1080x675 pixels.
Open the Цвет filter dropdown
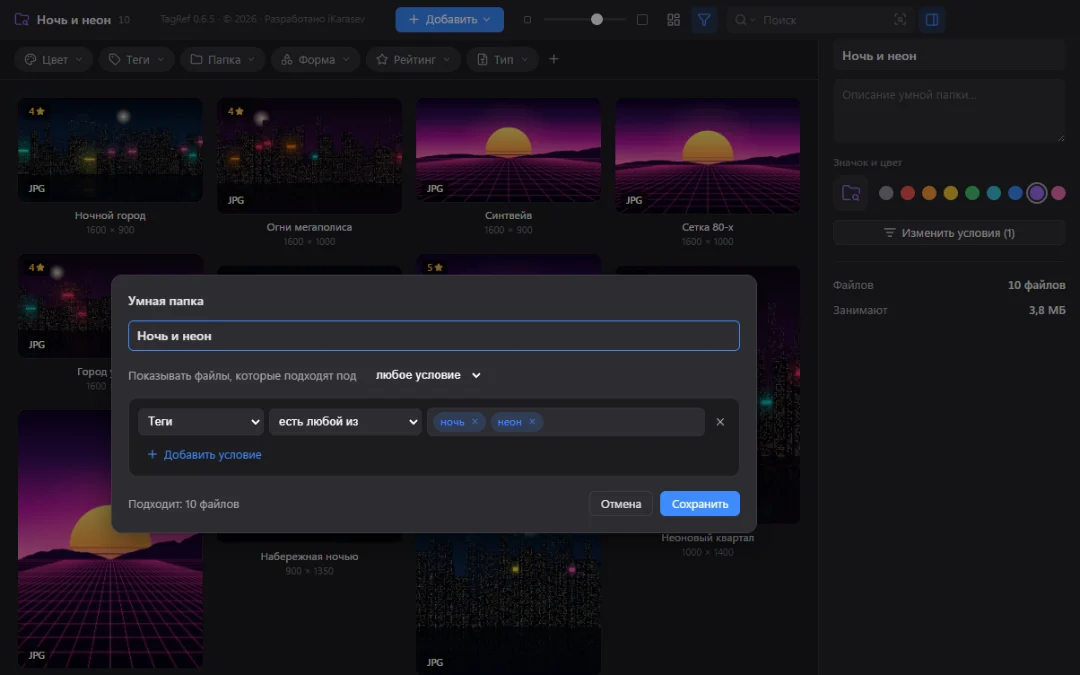click(x=54, y=59)
